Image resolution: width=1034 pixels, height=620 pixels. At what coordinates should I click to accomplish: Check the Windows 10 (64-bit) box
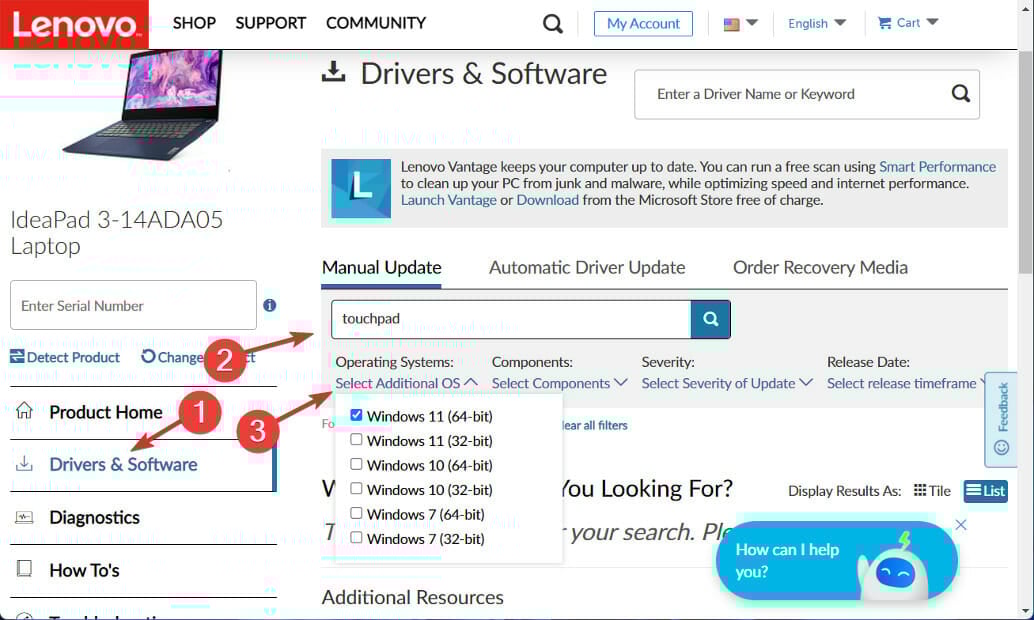(x=356, y=464)
